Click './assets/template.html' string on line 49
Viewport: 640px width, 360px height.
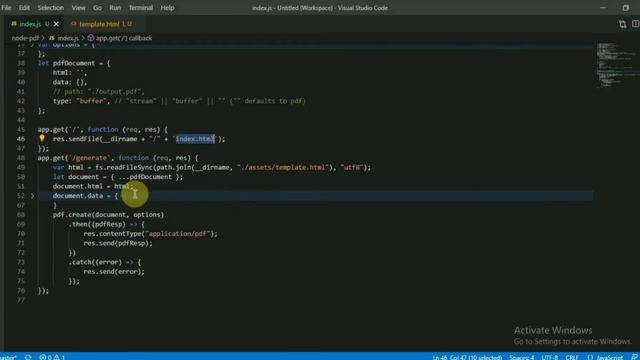pyautogui.click(x=283, y=167)
